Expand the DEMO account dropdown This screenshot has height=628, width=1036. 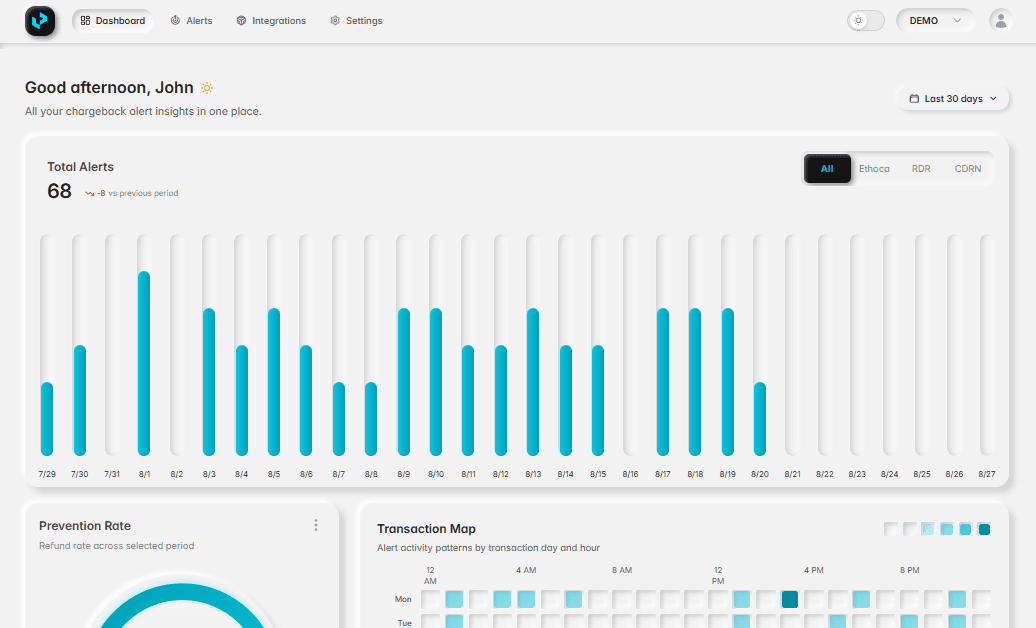(935, 21)
